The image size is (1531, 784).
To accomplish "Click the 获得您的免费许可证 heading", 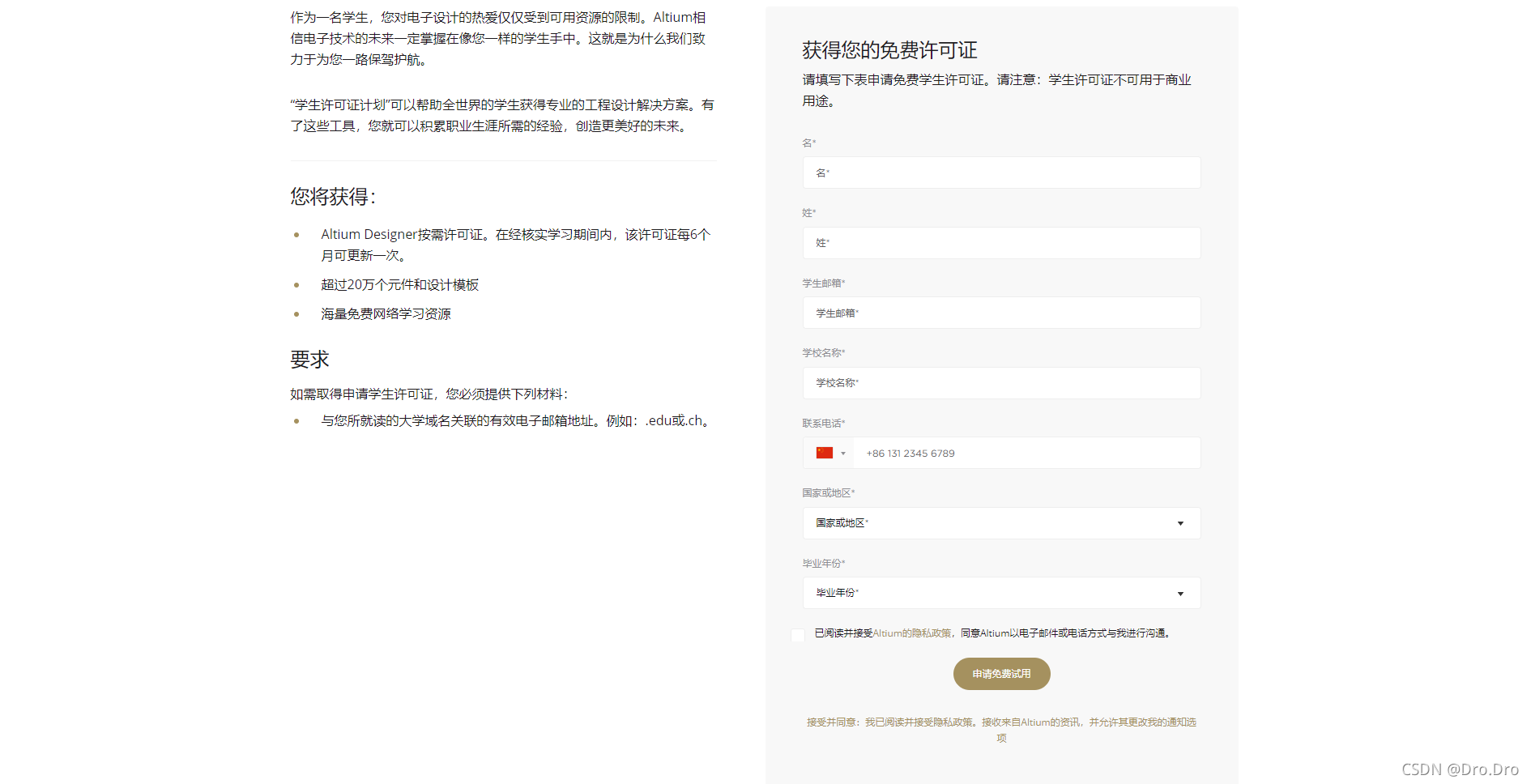I will (x=889, y=50).
